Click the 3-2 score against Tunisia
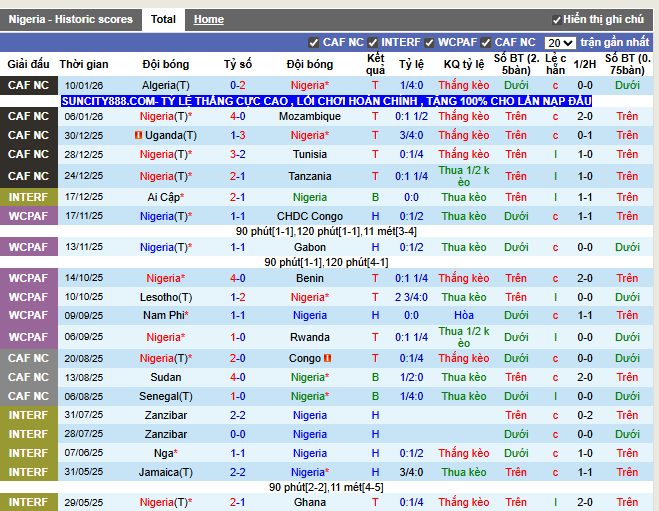659x511 pixels. point(237,154)
